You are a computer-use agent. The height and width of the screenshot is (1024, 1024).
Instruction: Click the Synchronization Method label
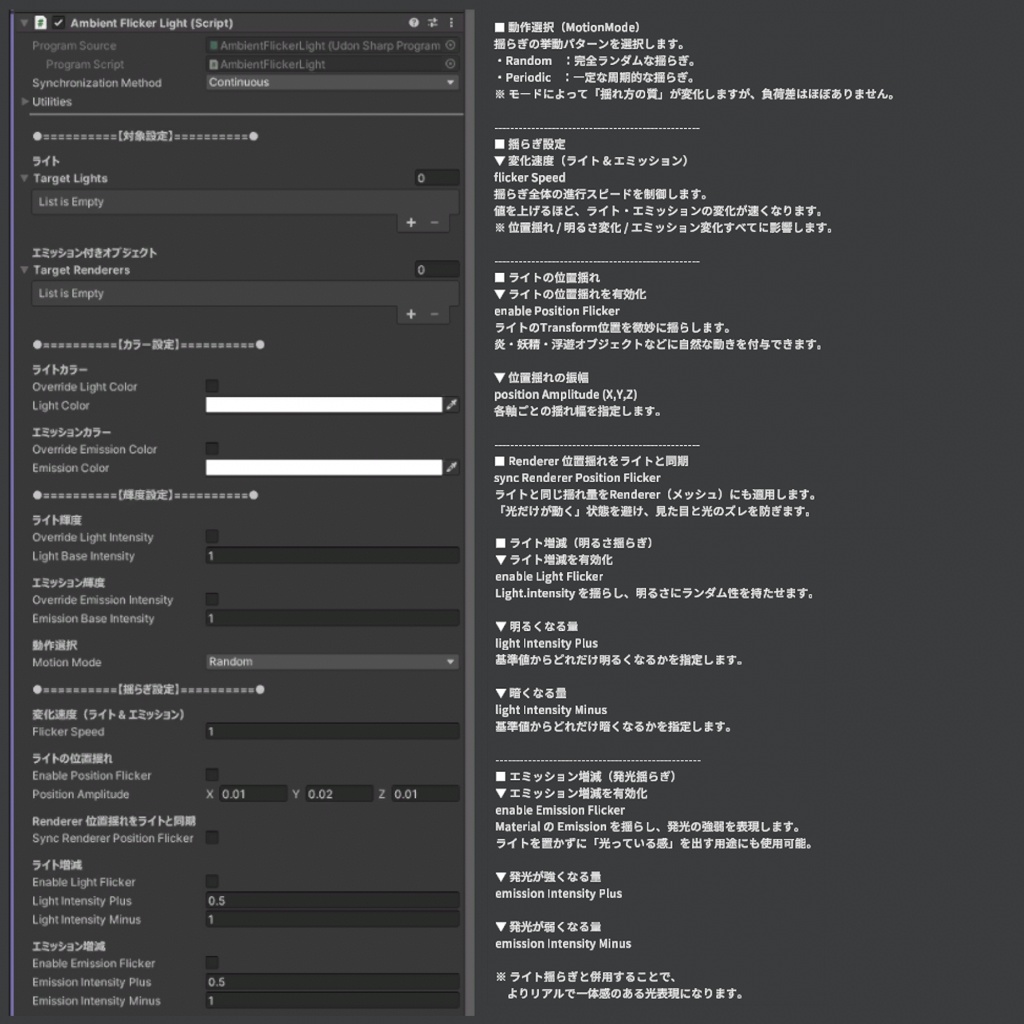pos(97,83)
